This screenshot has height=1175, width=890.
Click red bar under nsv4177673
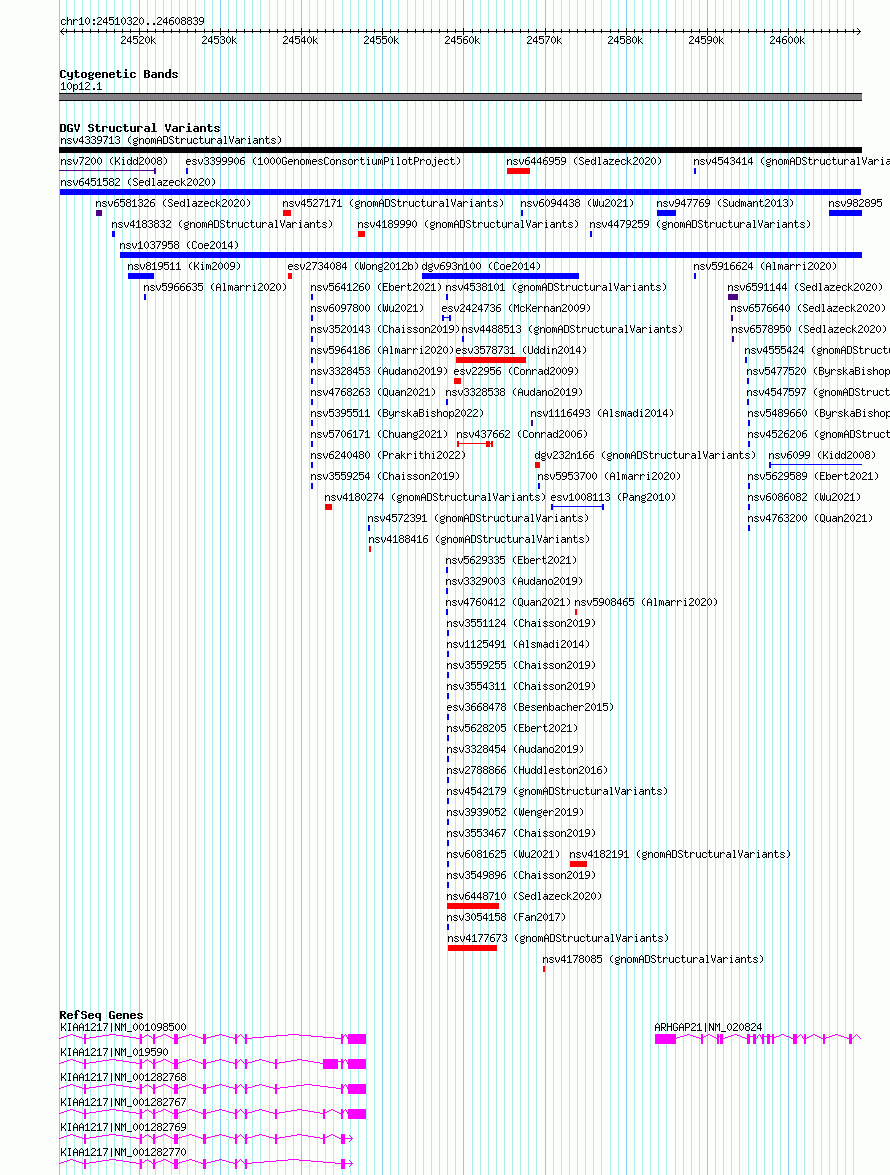[472, 948]
